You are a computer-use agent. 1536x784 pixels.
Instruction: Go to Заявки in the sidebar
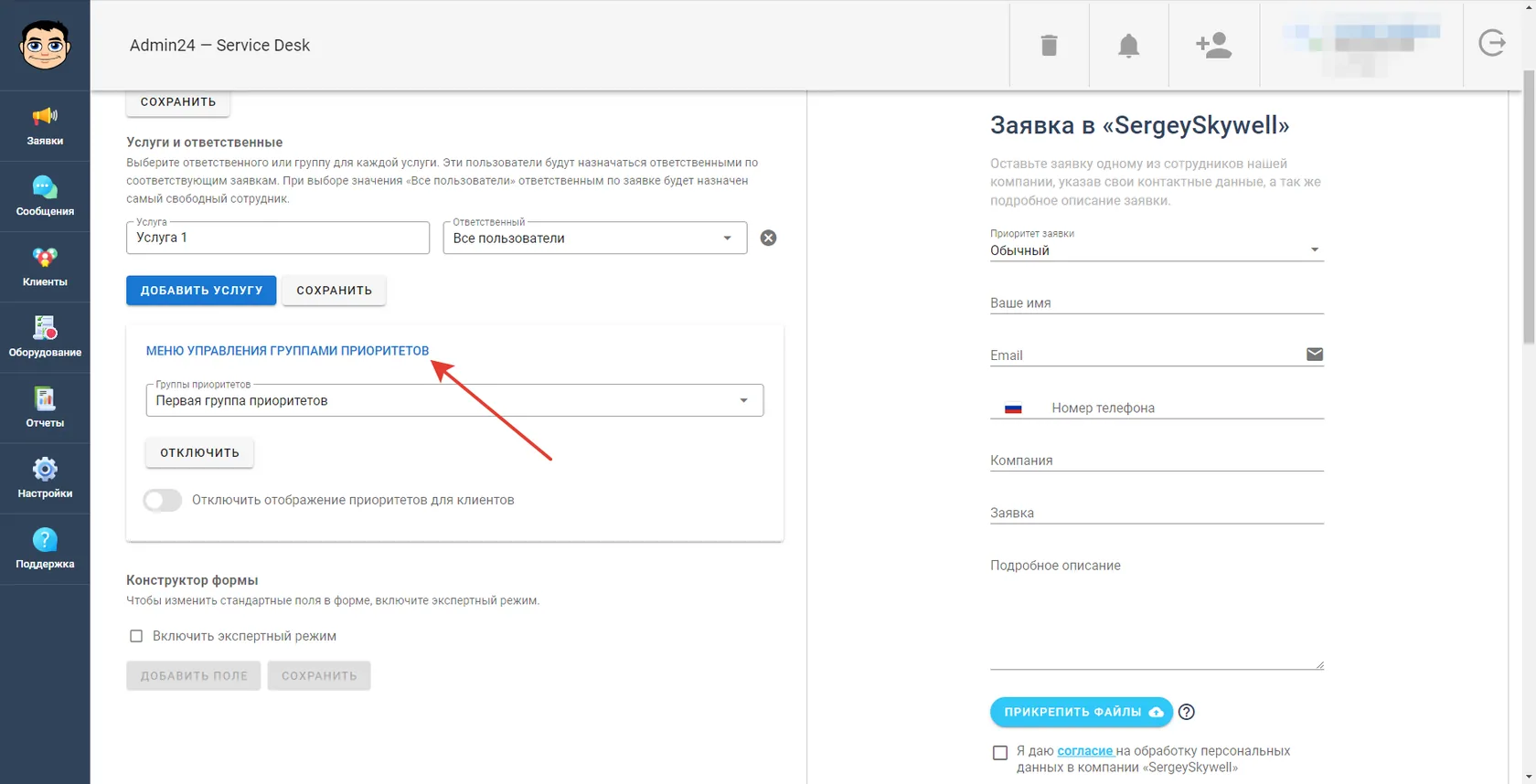(45, 126)
